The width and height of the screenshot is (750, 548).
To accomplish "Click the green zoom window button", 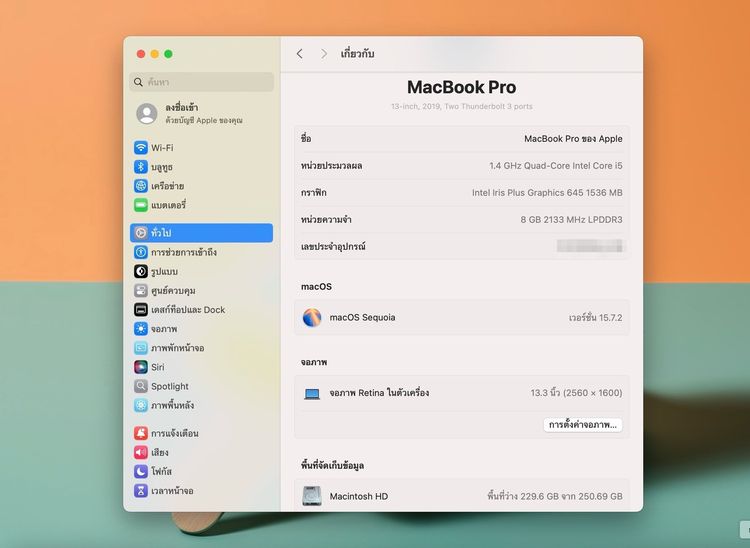I will coord(168,54).
